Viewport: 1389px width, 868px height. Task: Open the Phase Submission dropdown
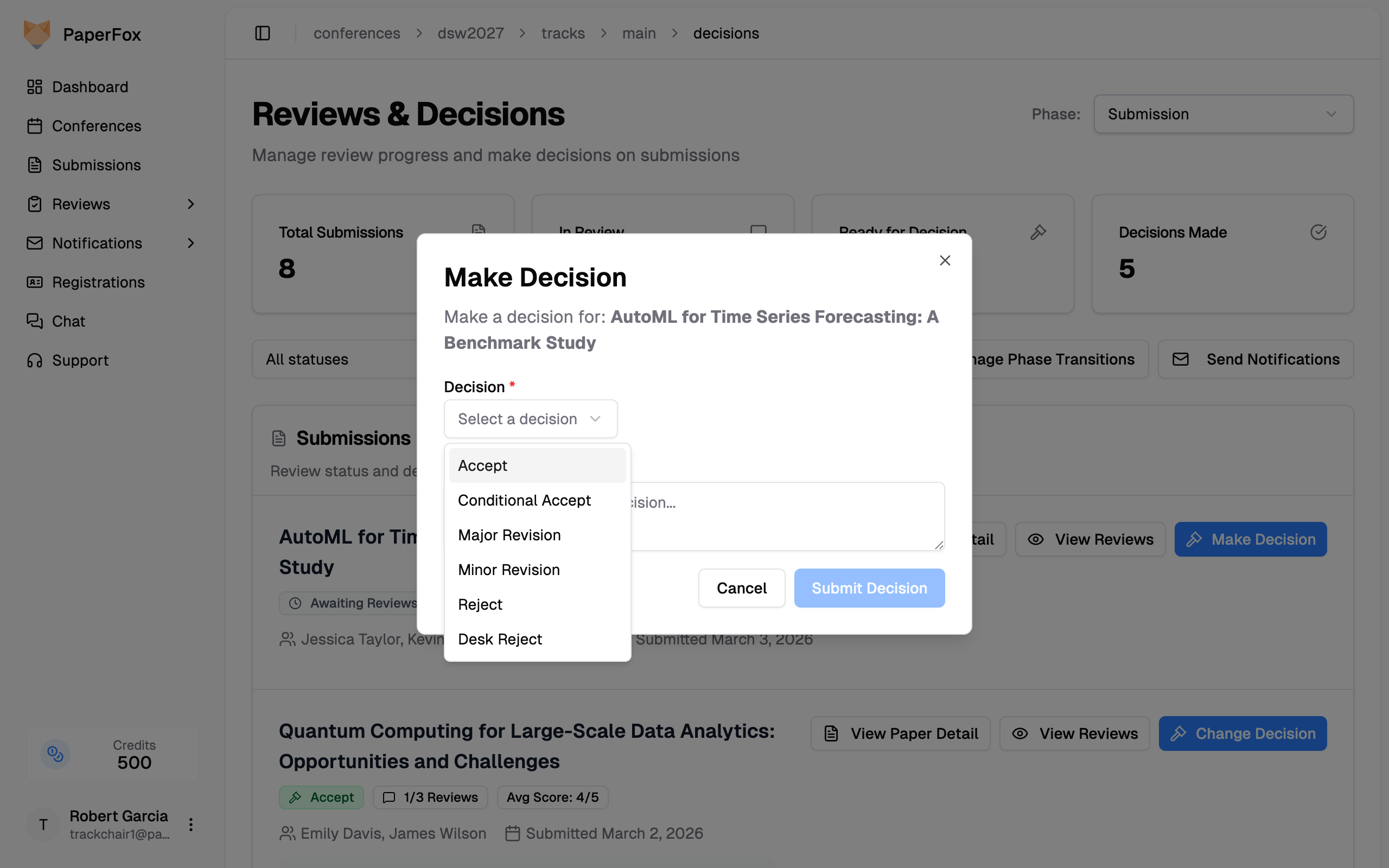[1223, 114]
